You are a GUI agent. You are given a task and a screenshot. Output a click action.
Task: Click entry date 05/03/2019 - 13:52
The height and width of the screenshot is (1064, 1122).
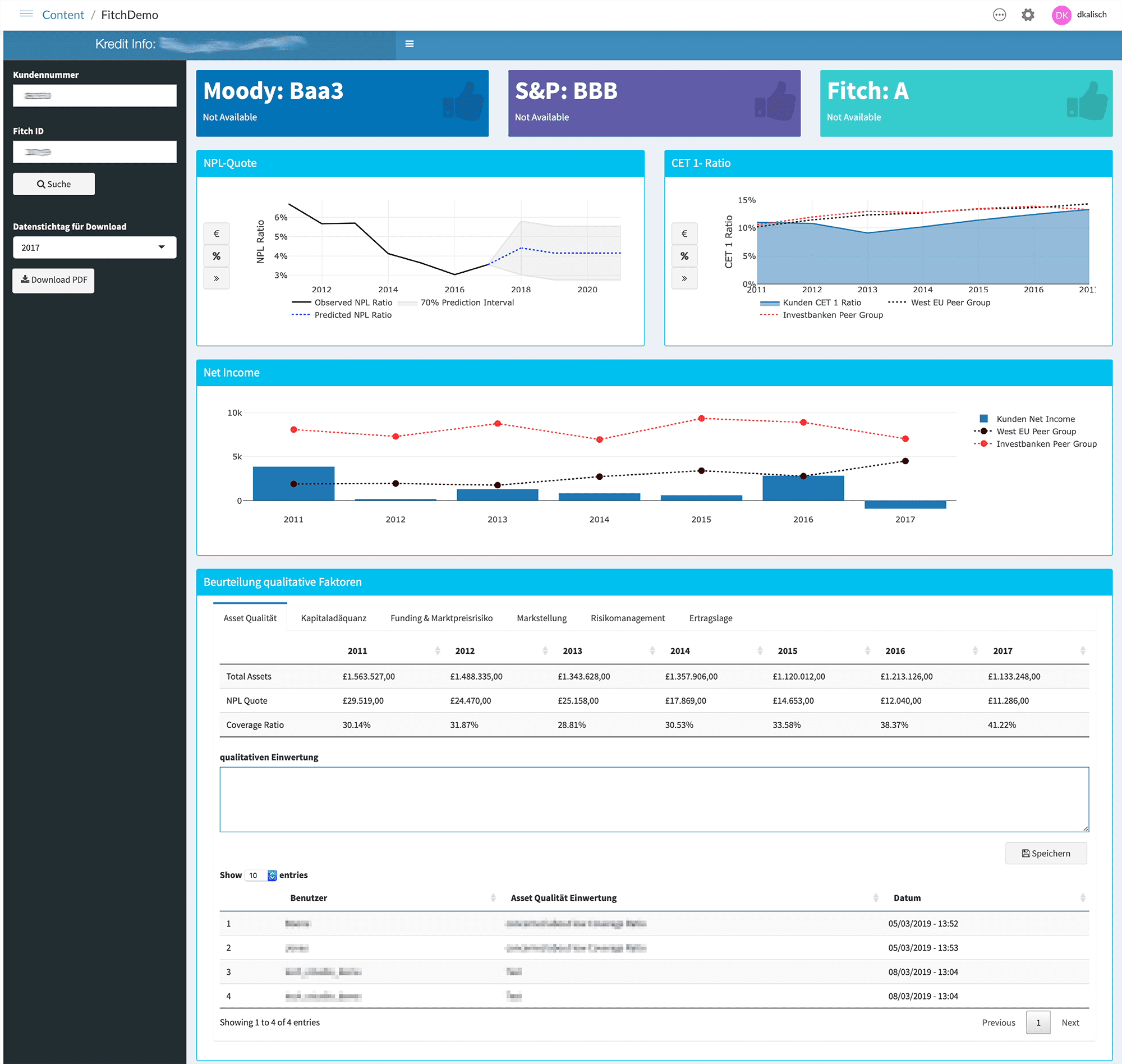pyautogui.click(x=922, y=924)
